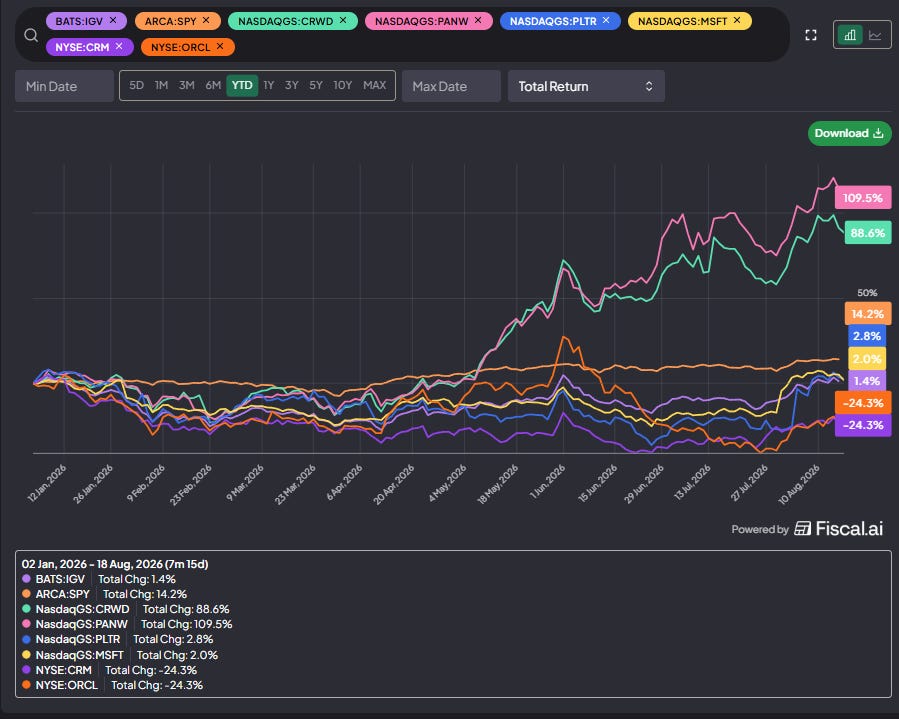Click the NYSE:CRM legend dot

26,669
